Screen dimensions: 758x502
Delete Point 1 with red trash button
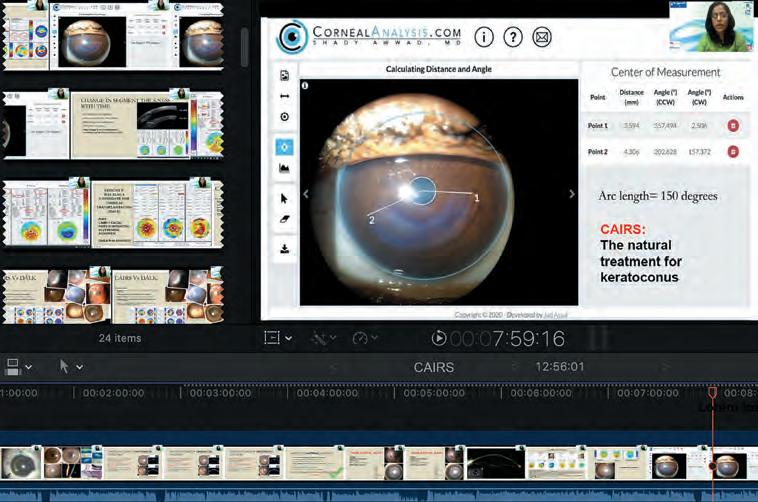733,126
